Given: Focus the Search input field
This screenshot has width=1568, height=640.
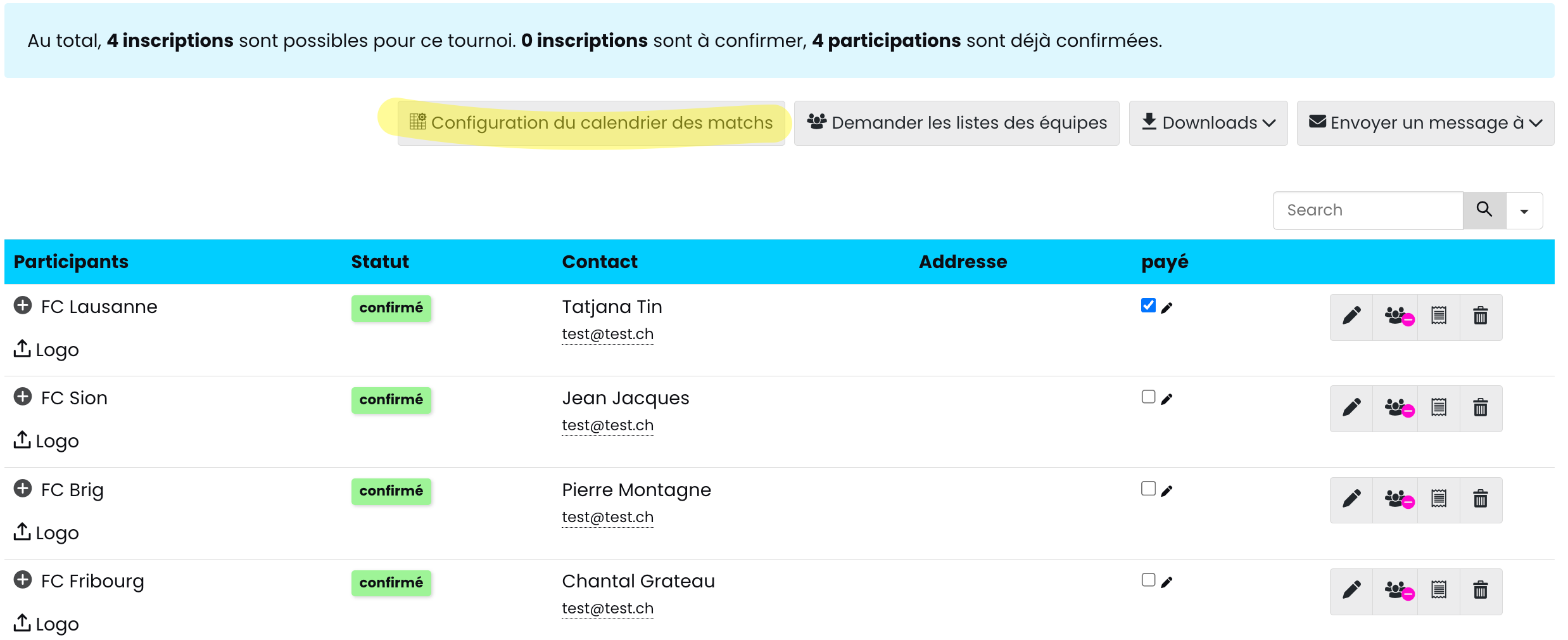Looking at the screenshot, I should (1368, 210).
